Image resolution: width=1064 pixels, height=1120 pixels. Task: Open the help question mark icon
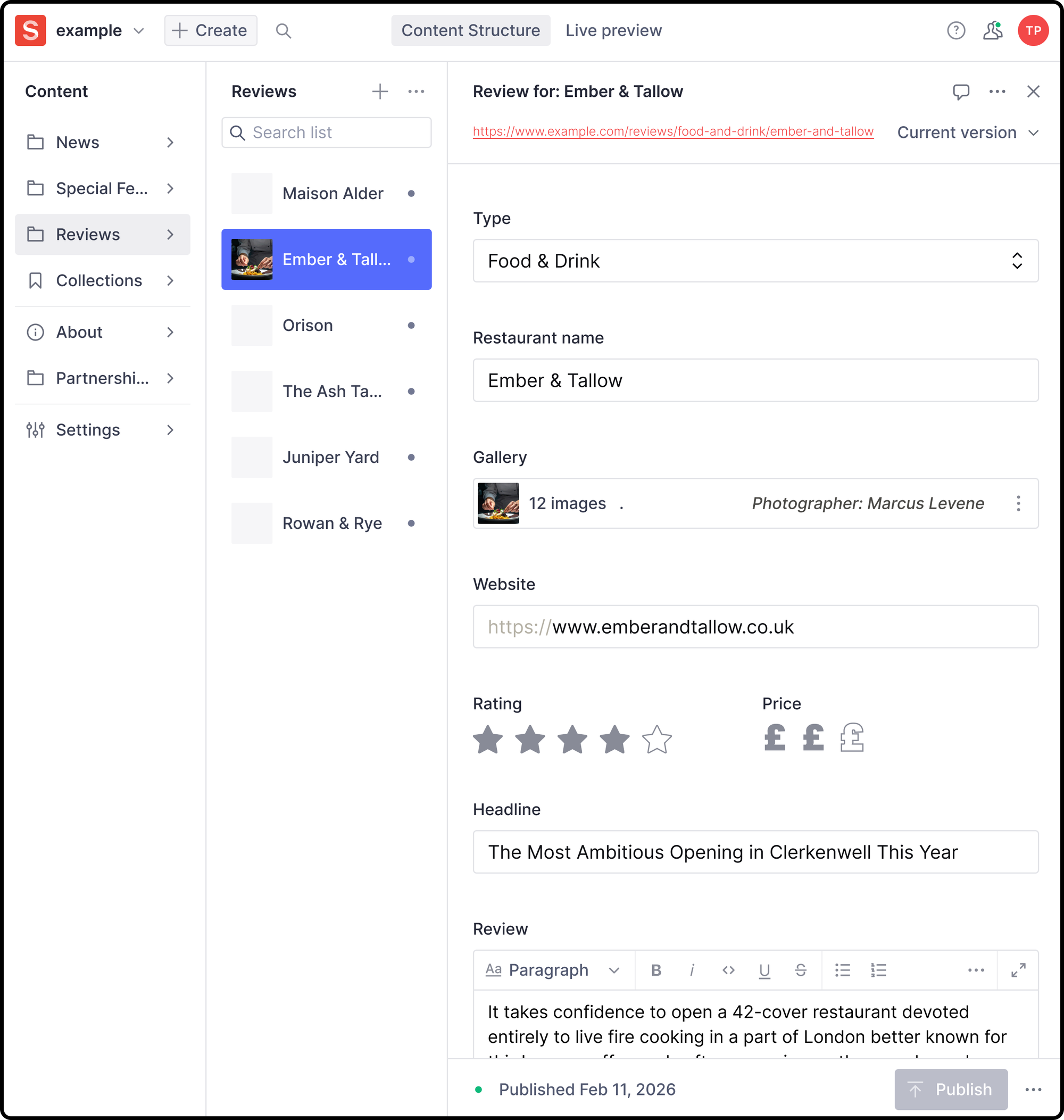[955, 31]
